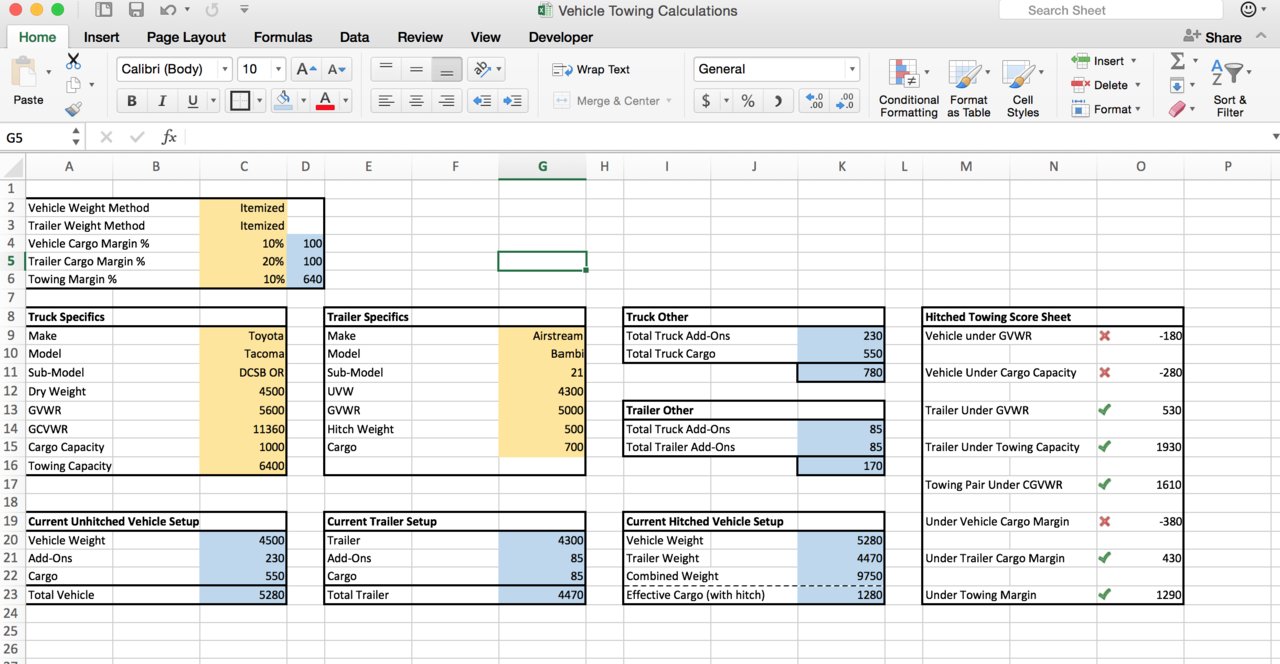Apply currency format with dollar button
This screenshot has width=1280, height=664.
(x=706, y=101)
